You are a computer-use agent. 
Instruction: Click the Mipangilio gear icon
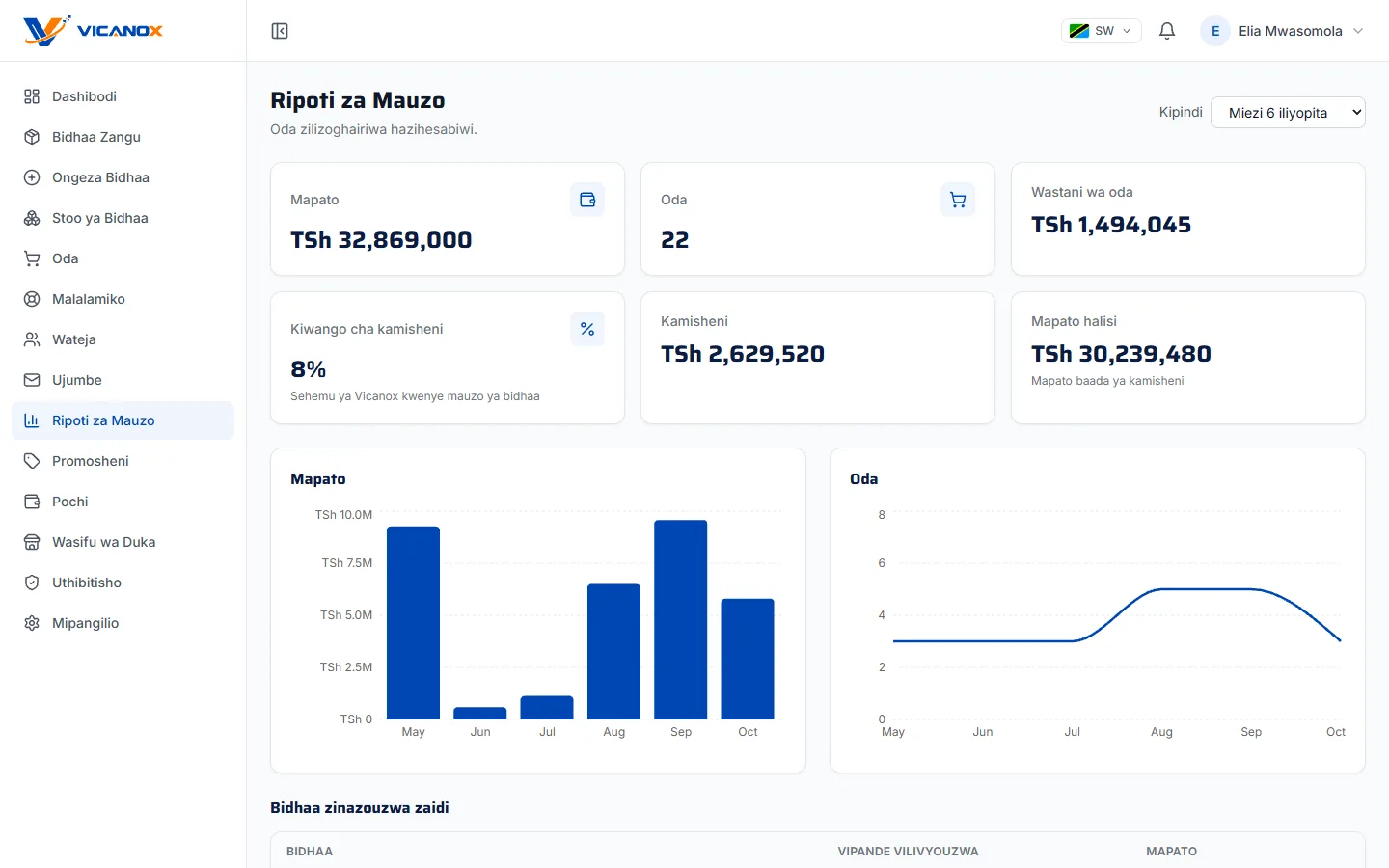[x=32, y=623]
